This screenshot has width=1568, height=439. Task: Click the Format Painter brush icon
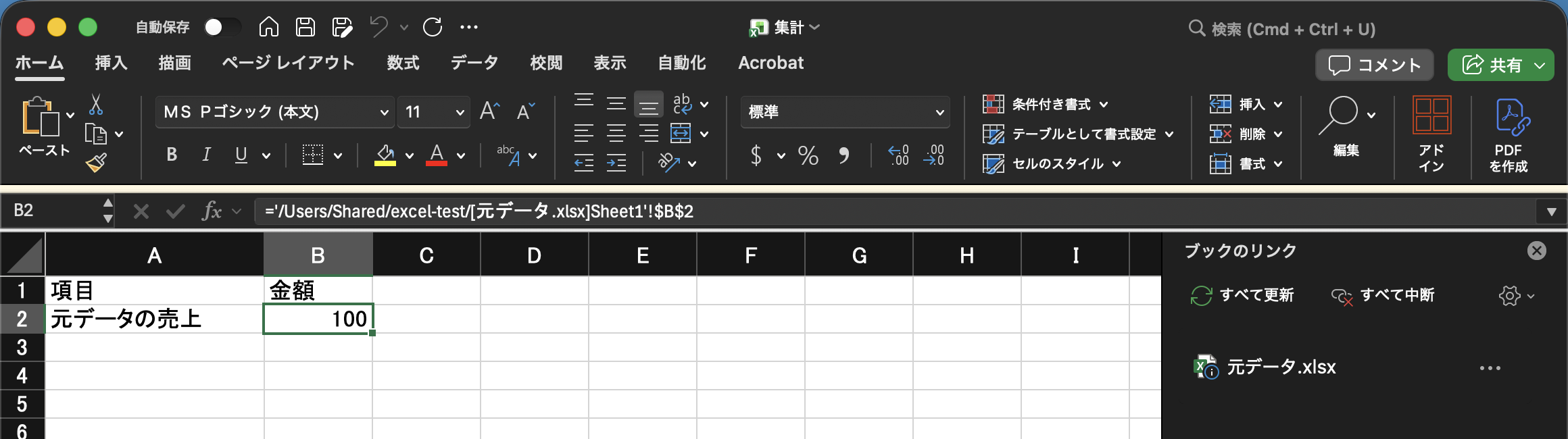click(x=96, y=163)
